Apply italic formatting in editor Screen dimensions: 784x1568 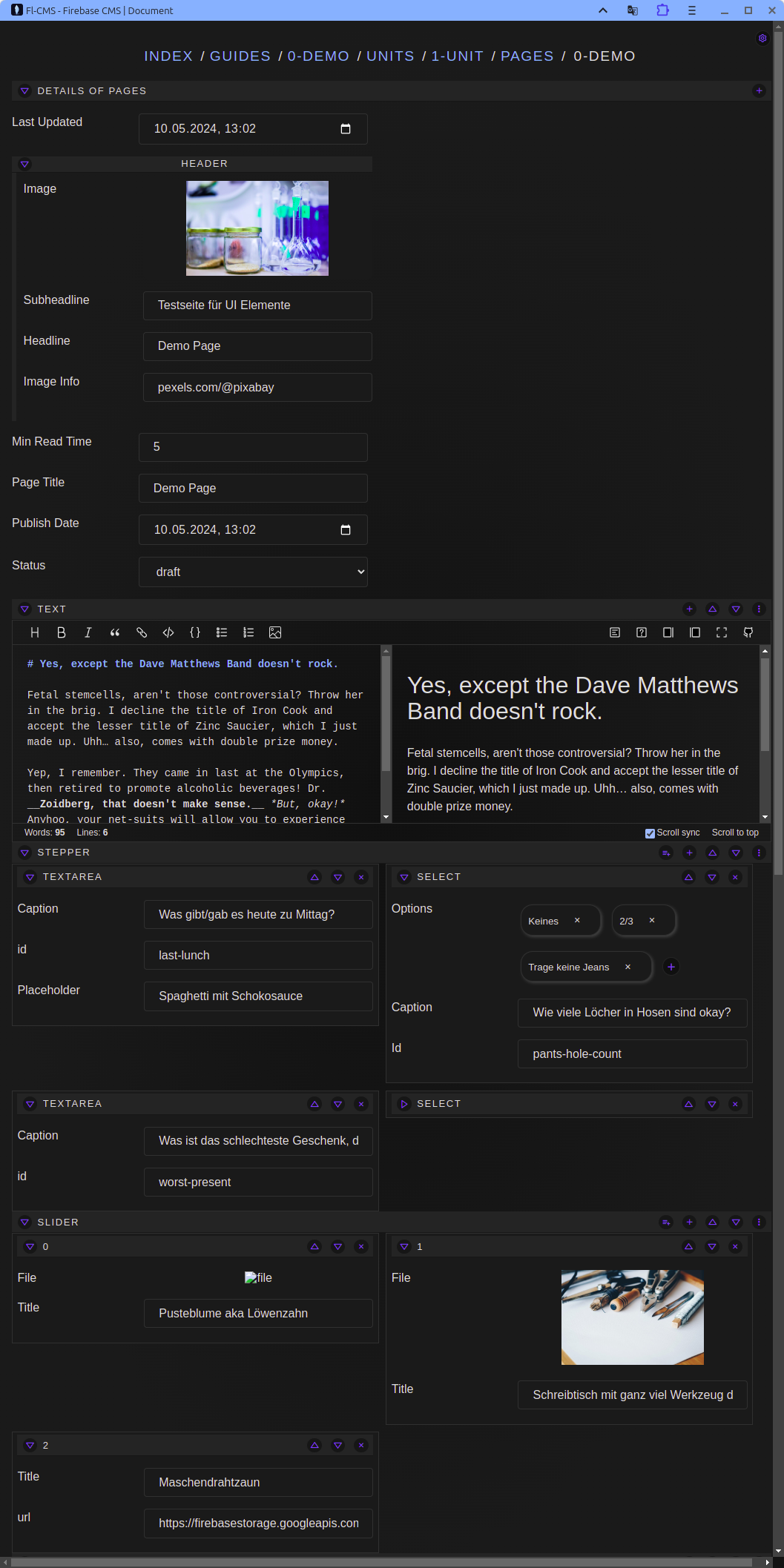click(x=88, y=632)
